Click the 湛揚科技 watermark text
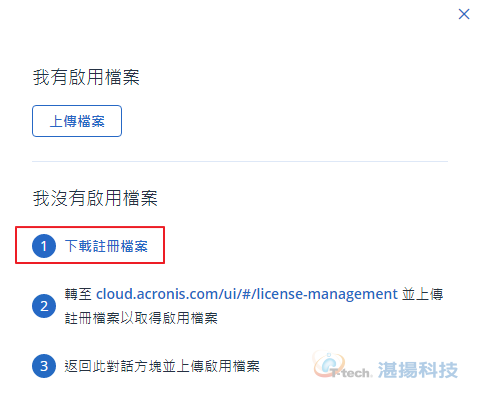The height and width of the screenshot is (404, 482). (418, 370)
